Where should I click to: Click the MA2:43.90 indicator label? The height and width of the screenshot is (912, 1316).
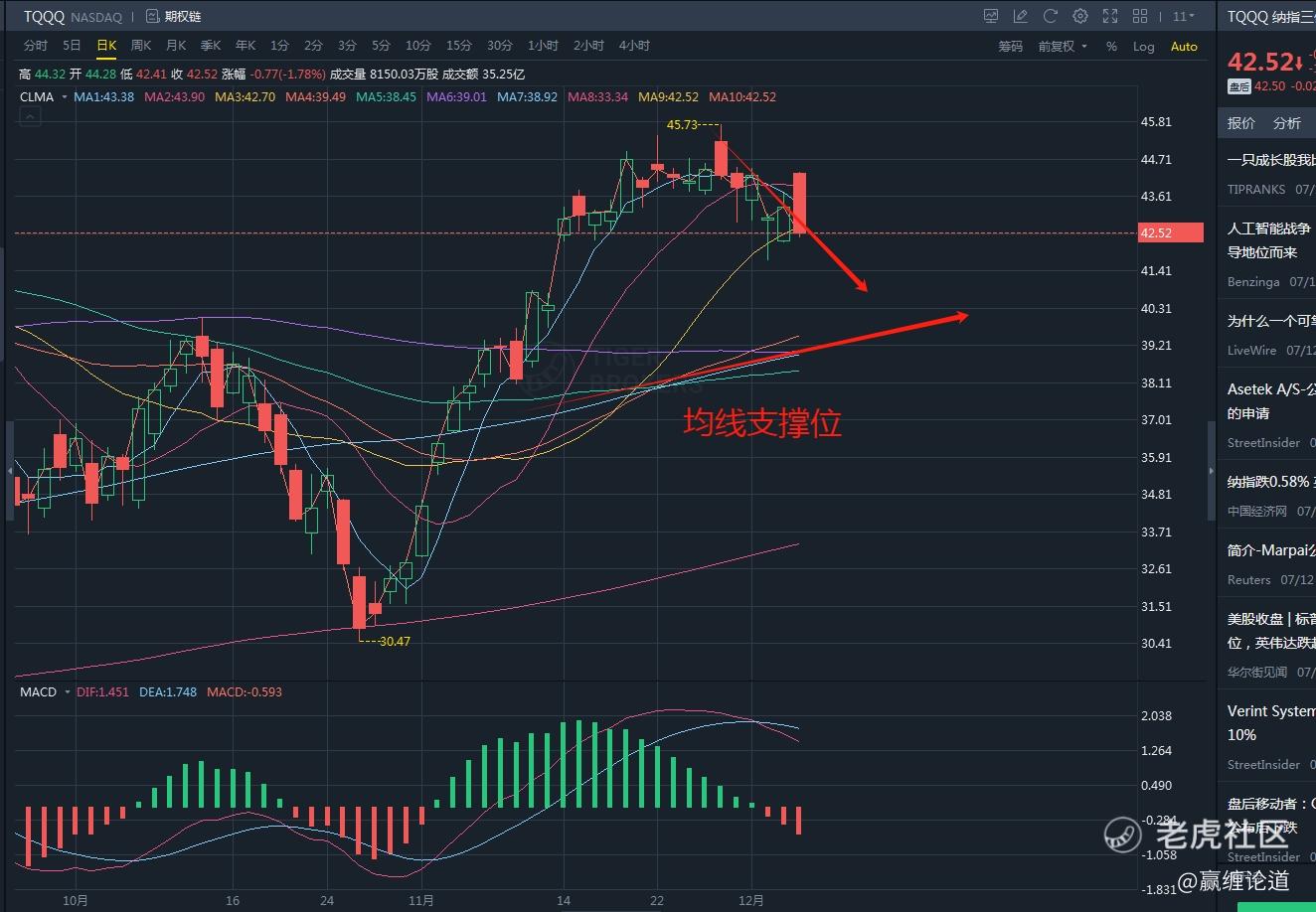(x=175, y=97)
